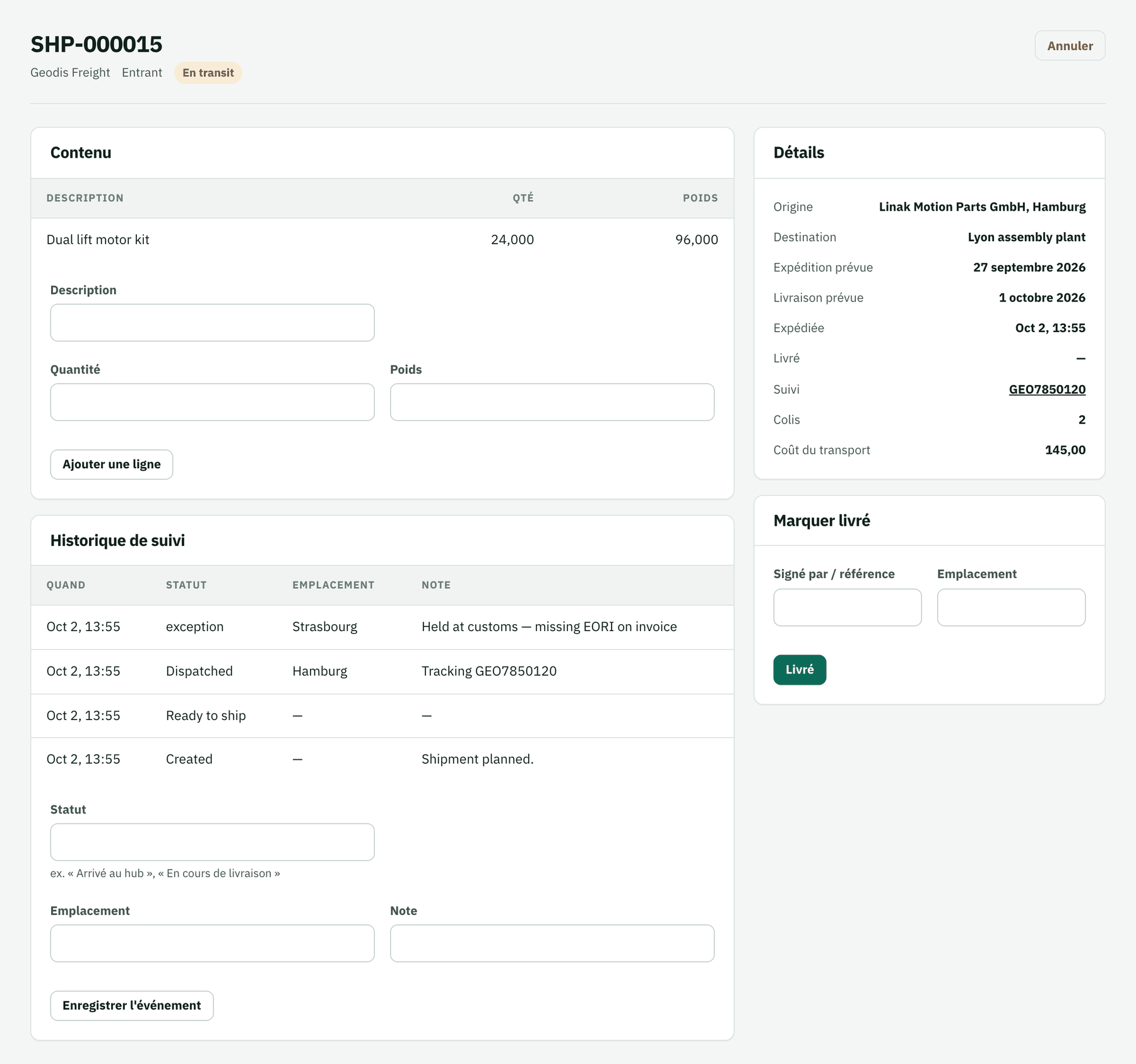Click the Strasbourg location cell
This screenshot has height=1064, width=1136.
(x=324, y=627)
